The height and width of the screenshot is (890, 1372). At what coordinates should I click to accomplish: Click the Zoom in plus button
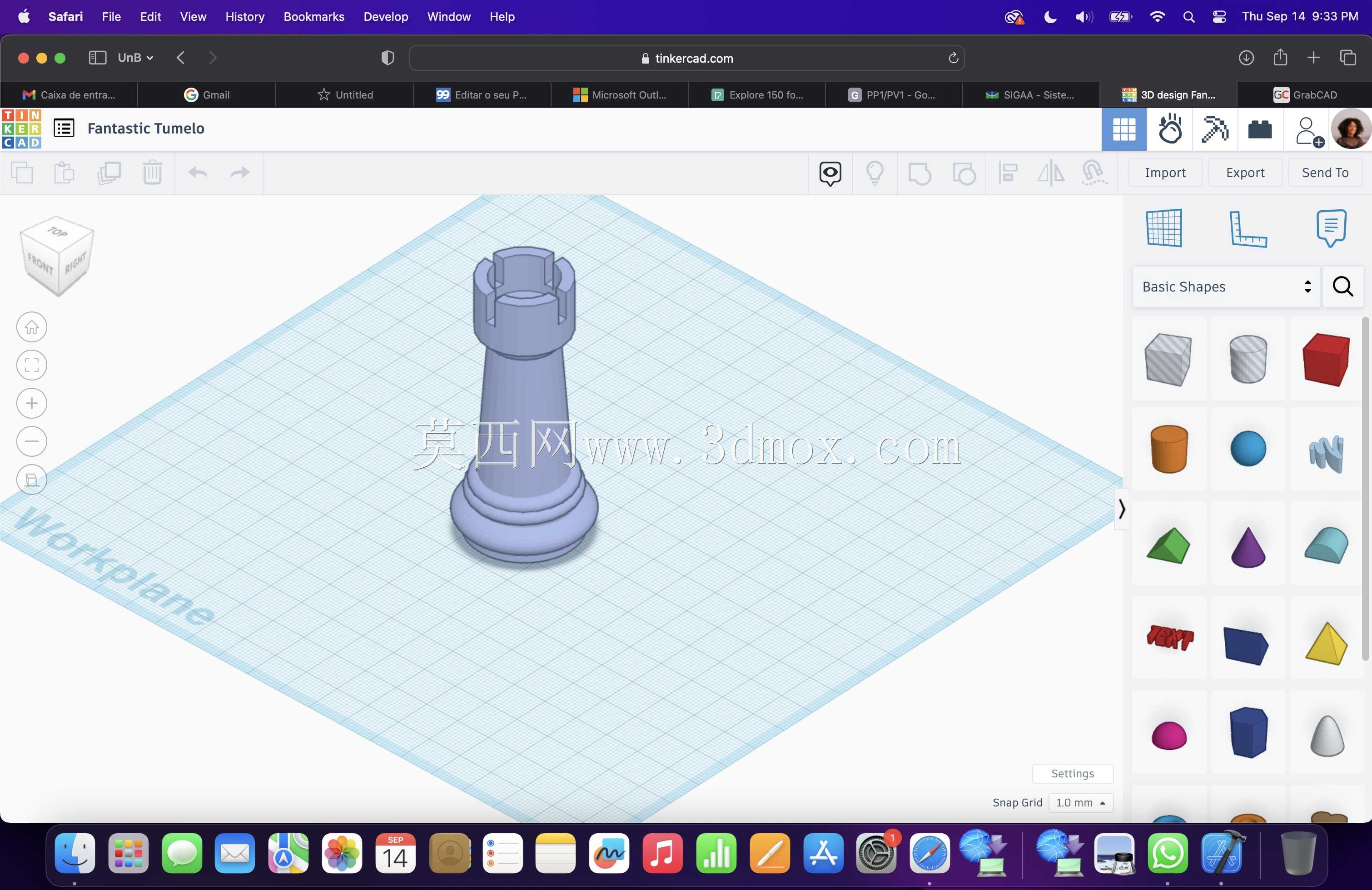(32, 403)
